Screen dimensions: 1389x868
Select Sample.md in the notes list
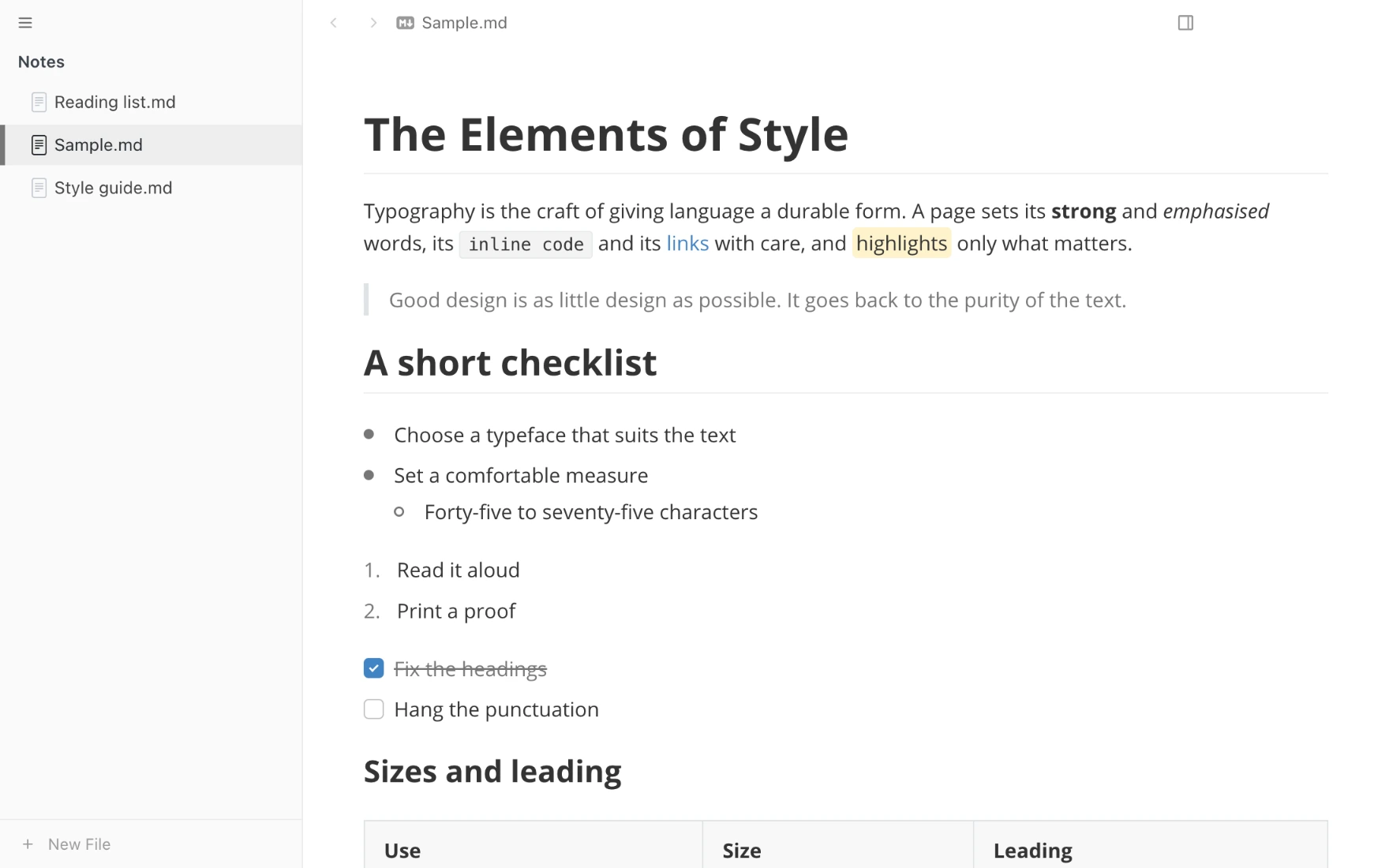click(151, 145)
